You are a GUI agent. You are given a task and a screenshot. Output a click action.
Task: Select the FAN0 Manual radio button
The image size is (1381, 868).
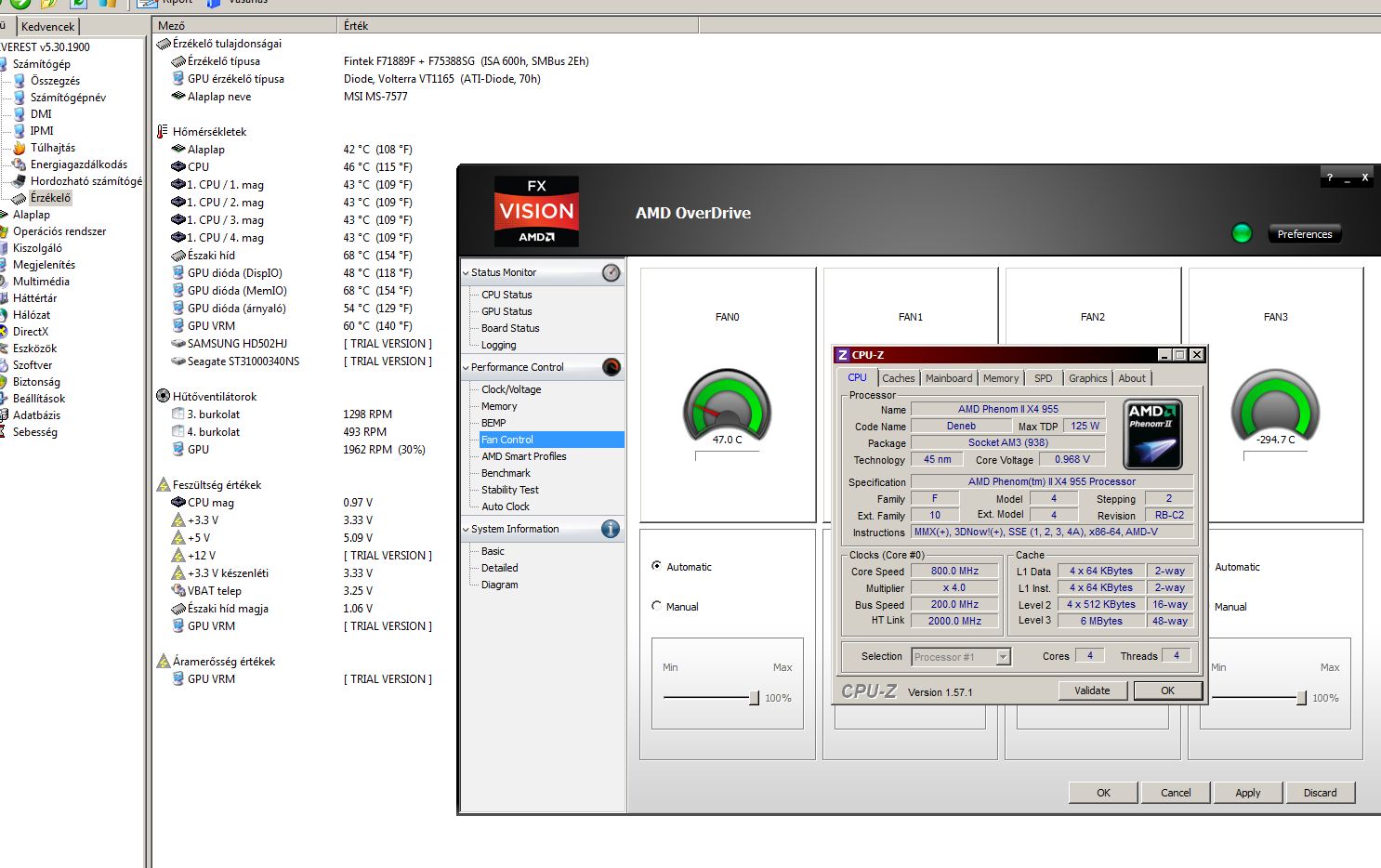coord(657,606)
